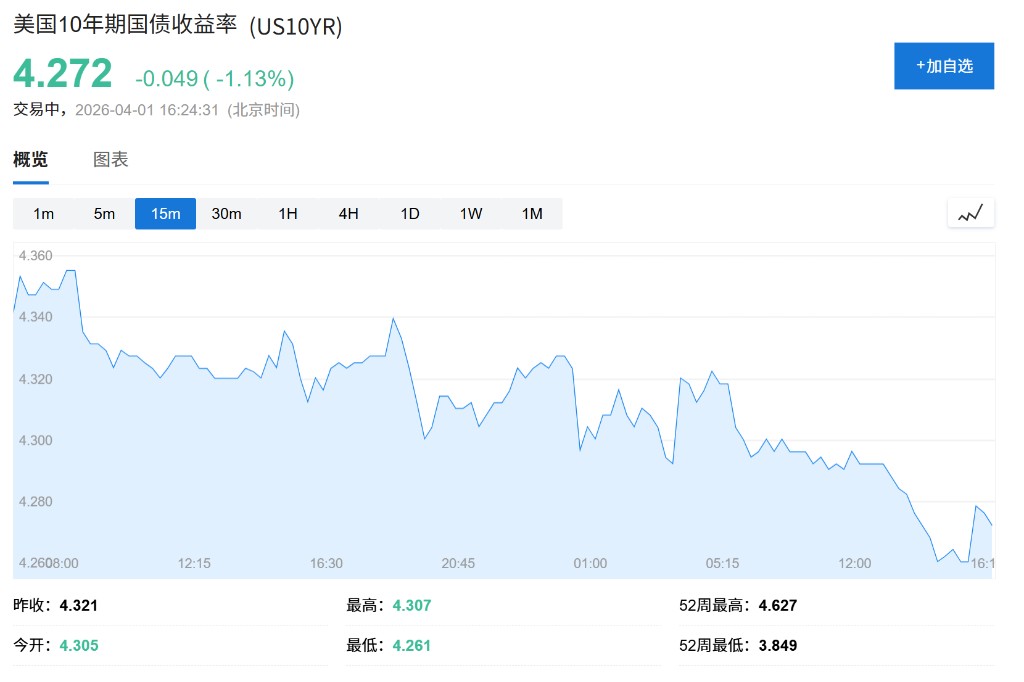
Task: Switch chart to 30m interval
Action: tap(226, 213)
